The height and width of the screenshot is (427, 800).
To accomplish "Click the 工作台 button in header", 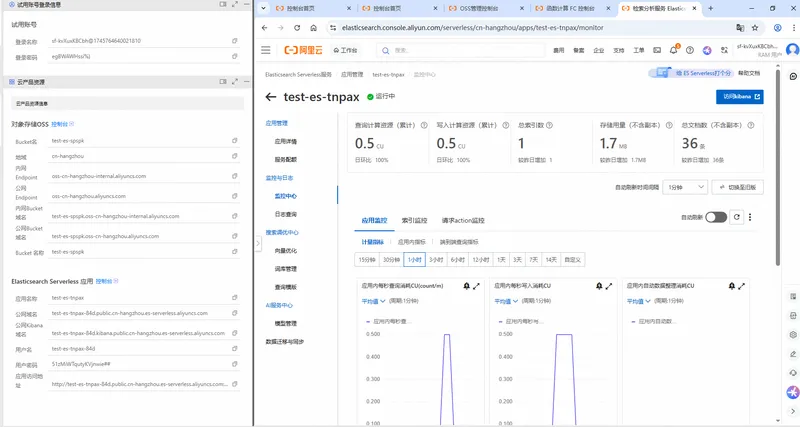I will pos(345,50).
